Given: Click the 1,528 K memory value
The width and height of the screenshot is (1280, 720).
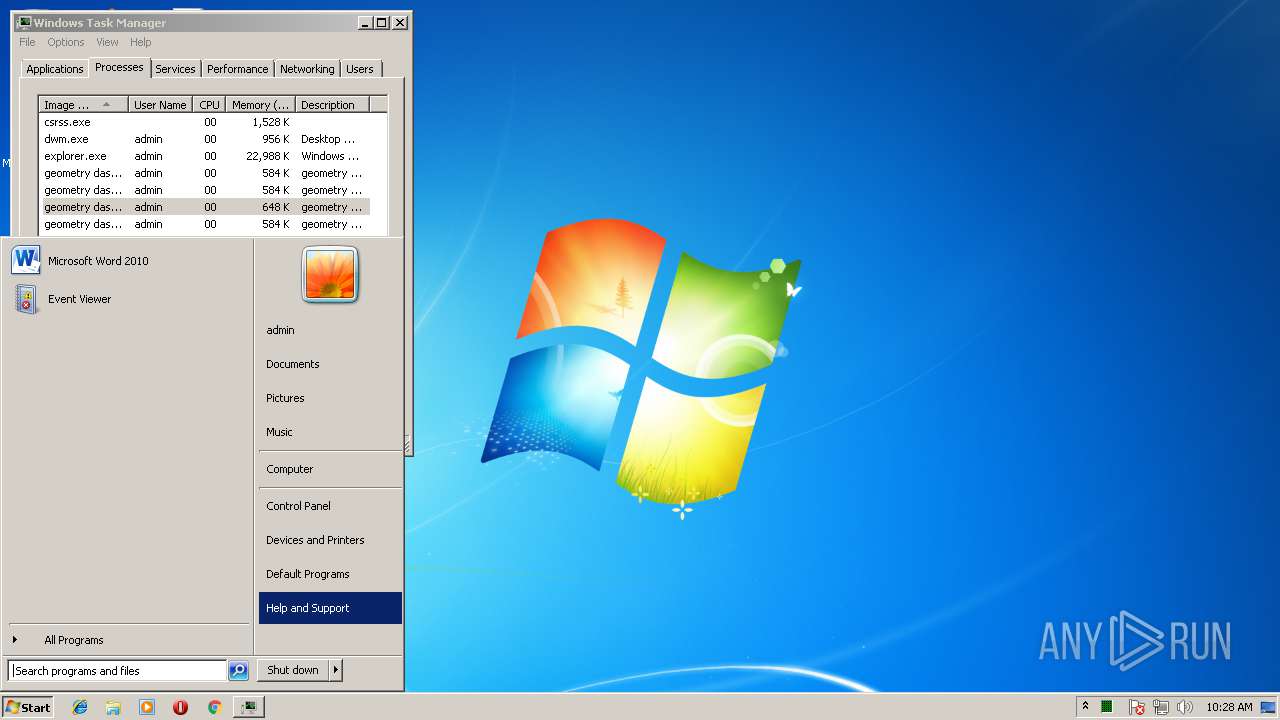Looking at the screenshot, I should [270, 122].
